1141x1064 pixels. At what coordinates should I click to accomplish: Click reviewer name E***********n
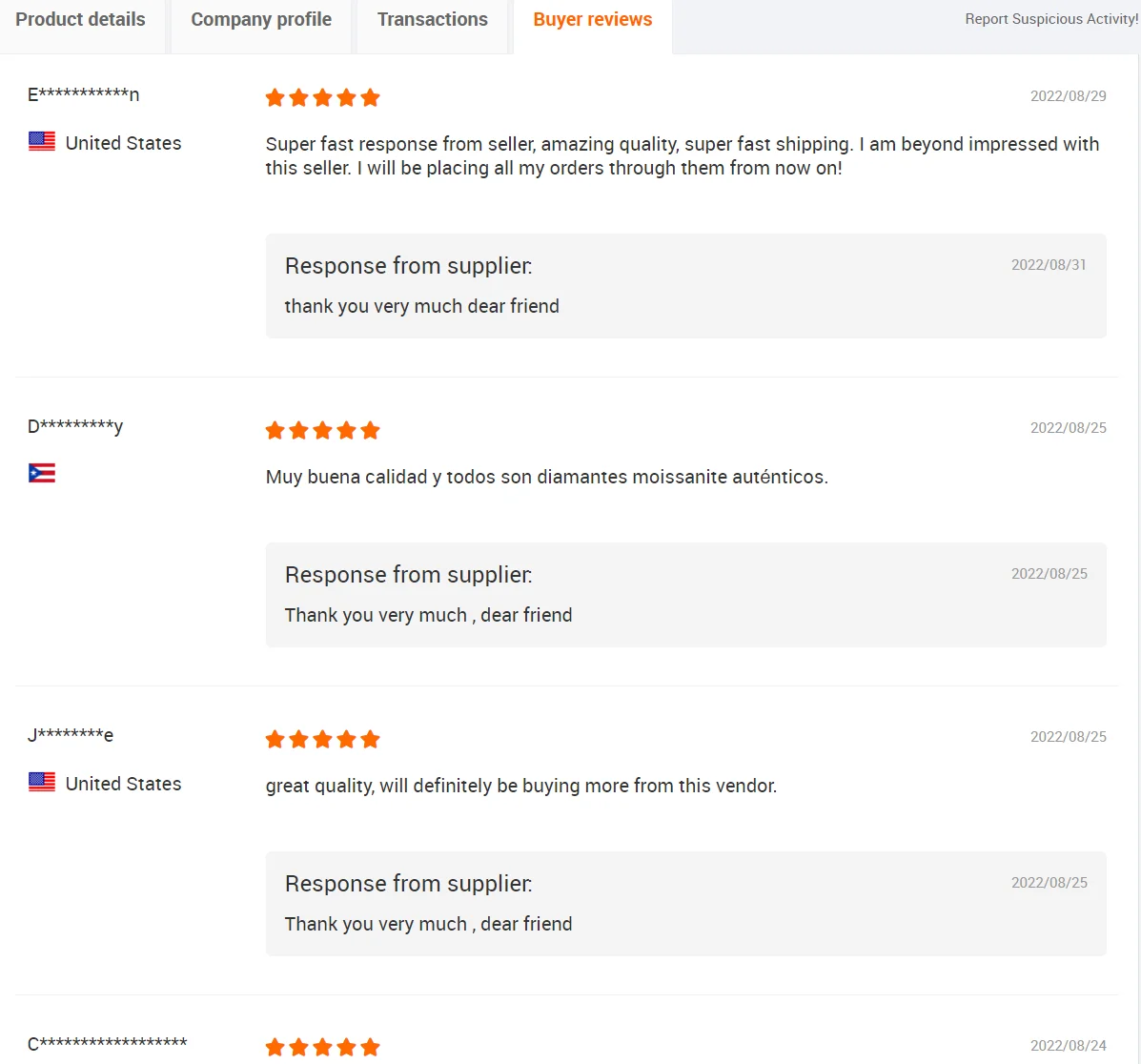point(84,94)
